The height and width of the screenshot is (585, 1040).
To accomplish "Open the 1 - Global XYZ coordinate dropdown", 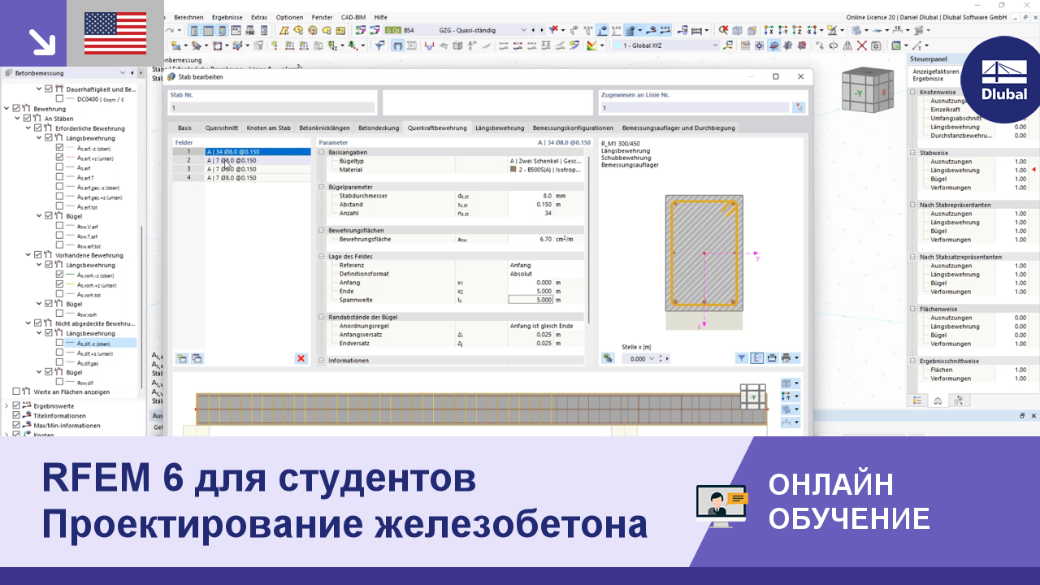I will [x=665, y=46].
